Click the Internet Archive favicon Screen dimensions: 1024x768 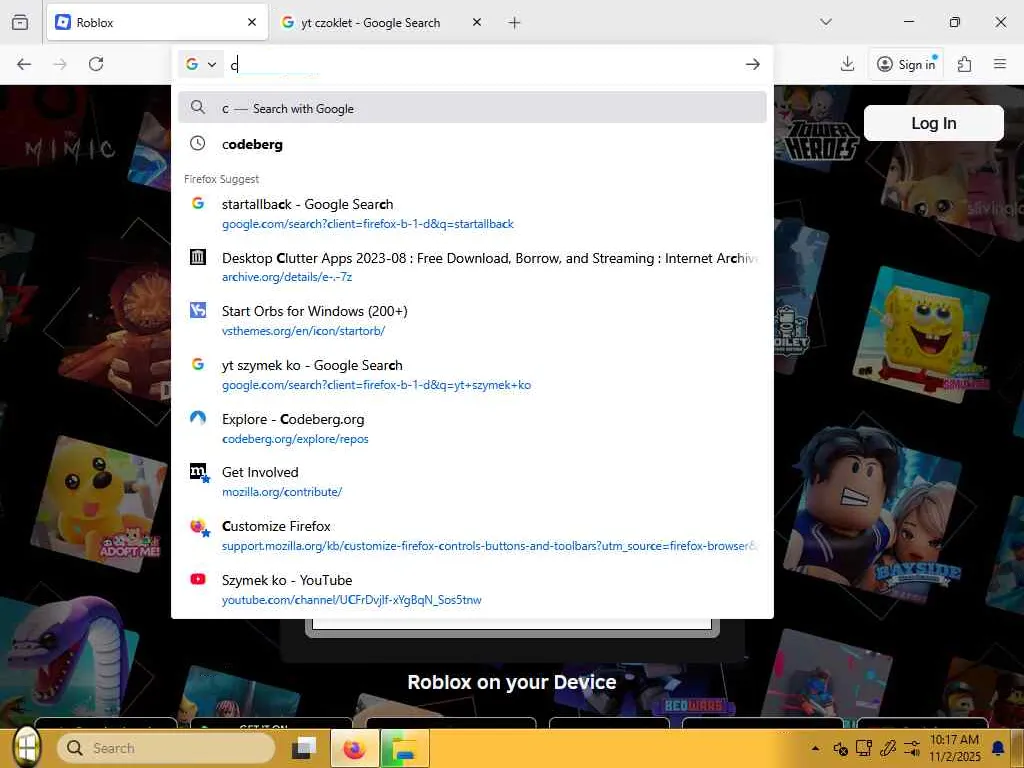tap(197, 257)
